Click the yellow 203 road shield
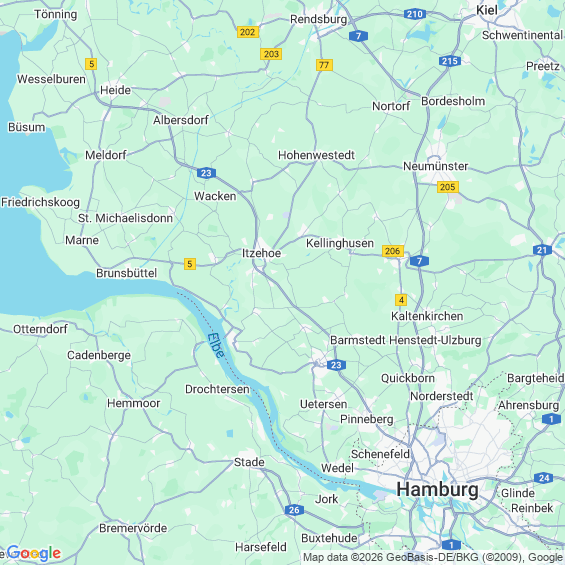Image resolution: width=565 pixels, height=565 pixels. pyautogui.click(x=271, y=54)
